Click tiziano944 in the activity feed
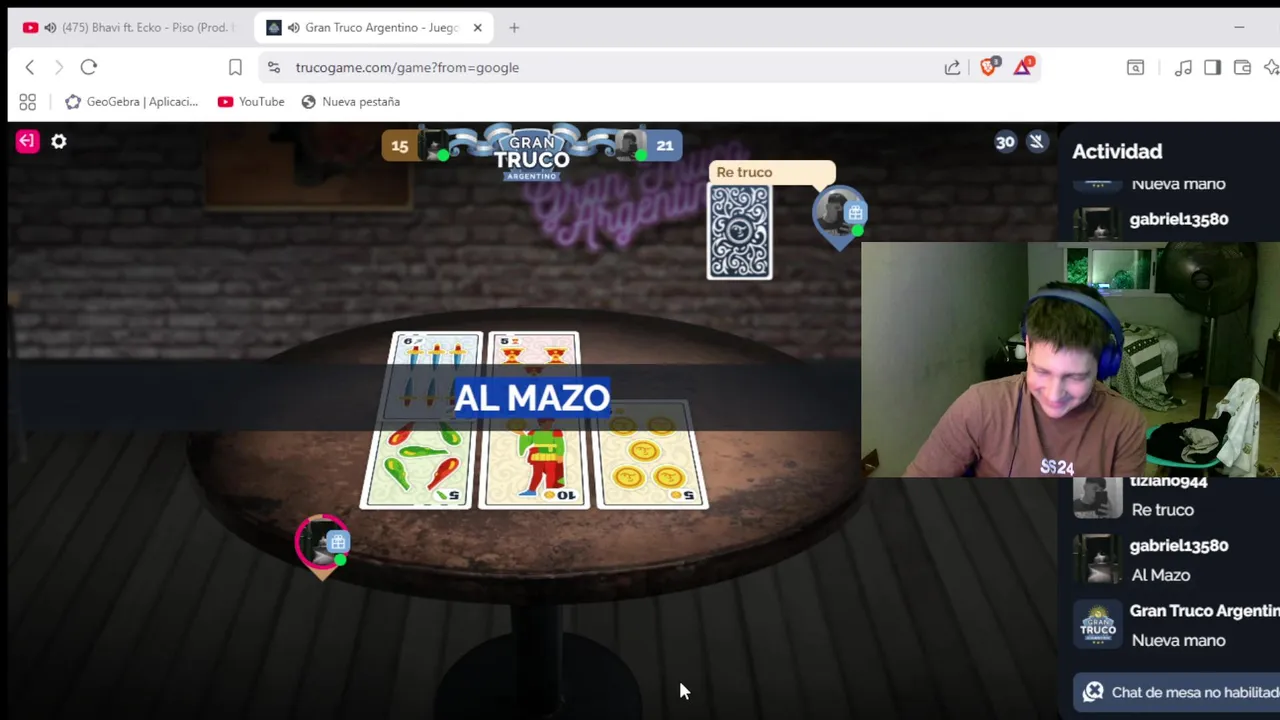The width and height of the screenshot is (1280, 720). tap(1168, 481)
